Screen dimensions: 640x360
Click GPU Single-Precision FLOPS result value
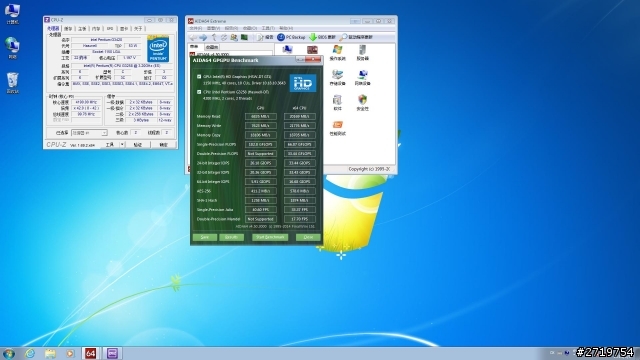(x=260, y=144)
